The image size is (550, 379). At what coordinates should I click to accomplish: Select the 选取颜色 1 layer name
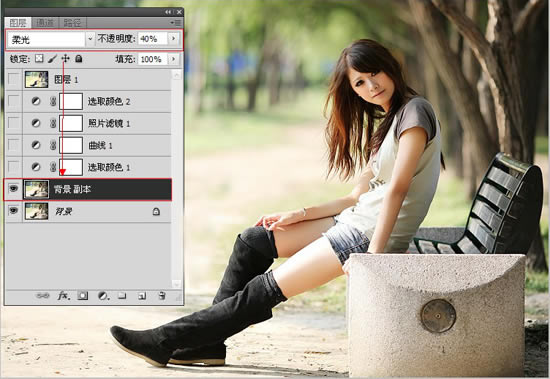point(109,167)
